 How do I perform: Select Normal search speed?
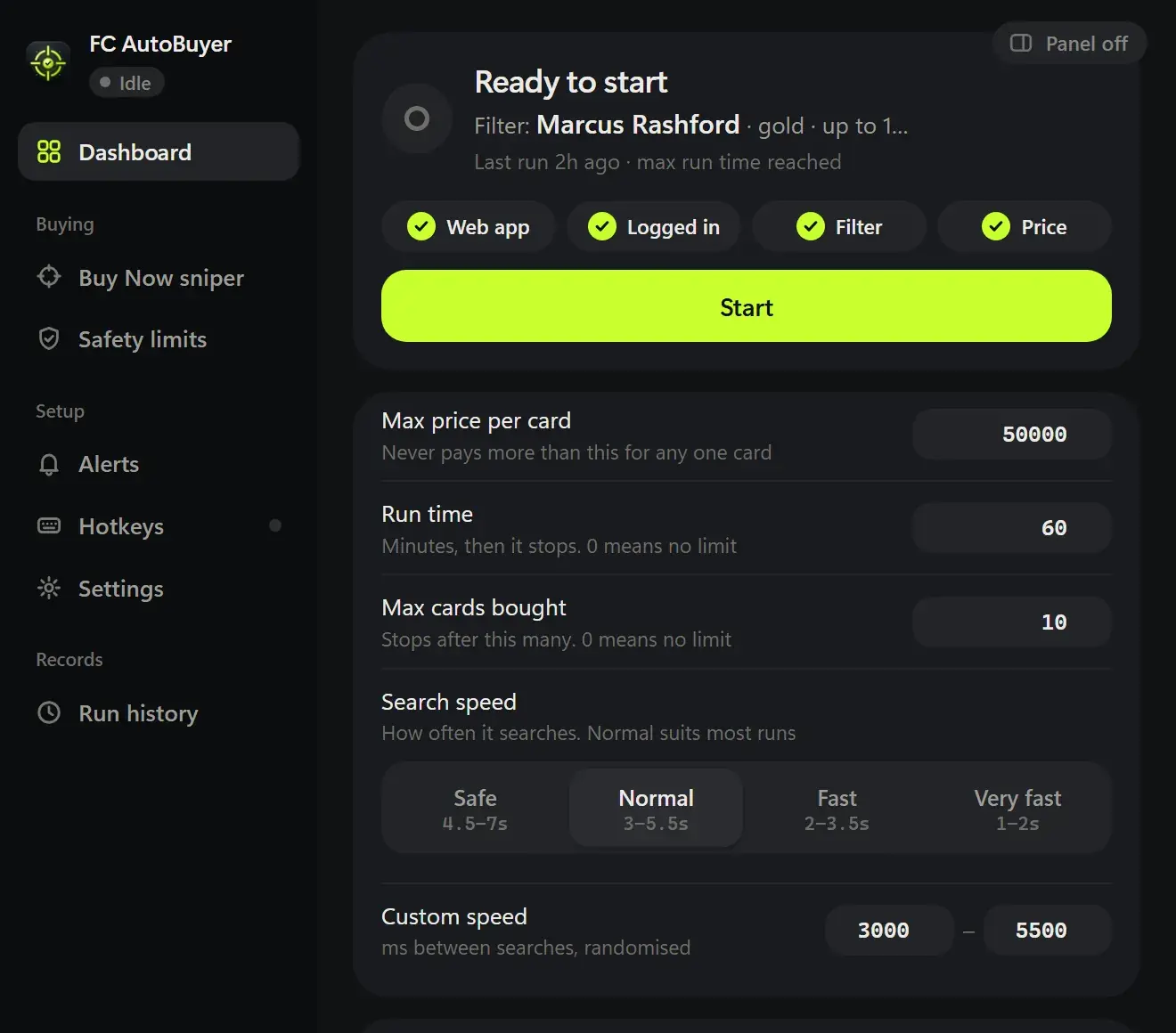pyautogui.click(x=656, y=809)
